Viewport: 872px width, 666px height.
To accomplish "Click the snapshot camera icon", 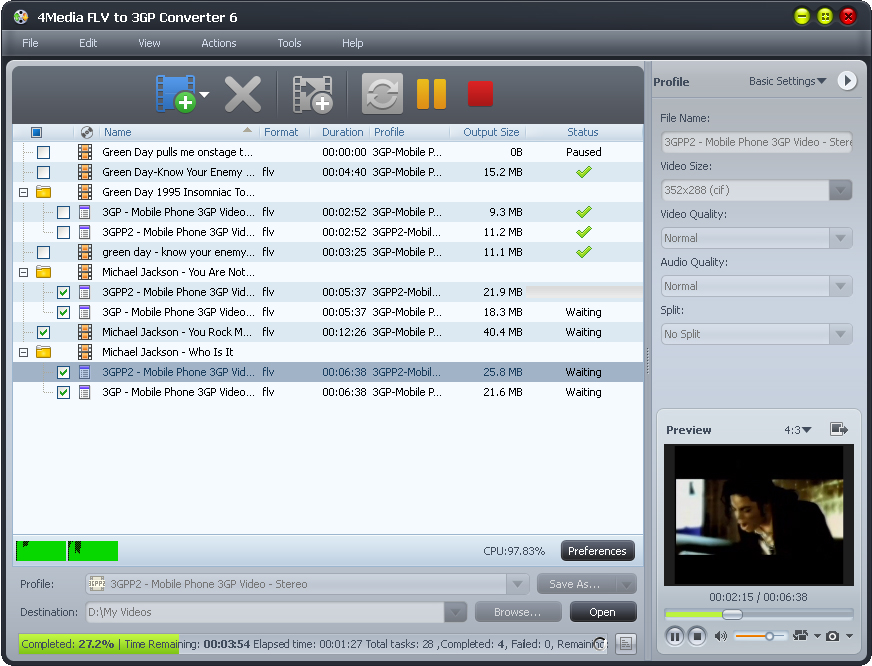I will tap(832, 636).
